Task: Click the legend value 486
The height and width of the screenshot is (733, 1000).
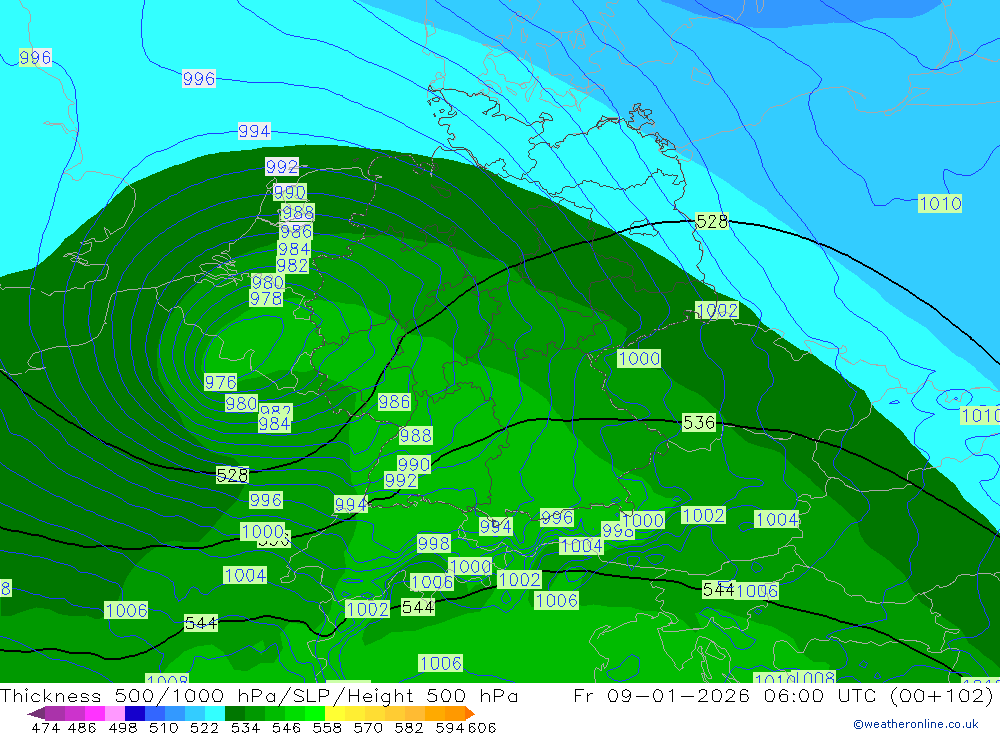Action: click(x=82, y=727)
